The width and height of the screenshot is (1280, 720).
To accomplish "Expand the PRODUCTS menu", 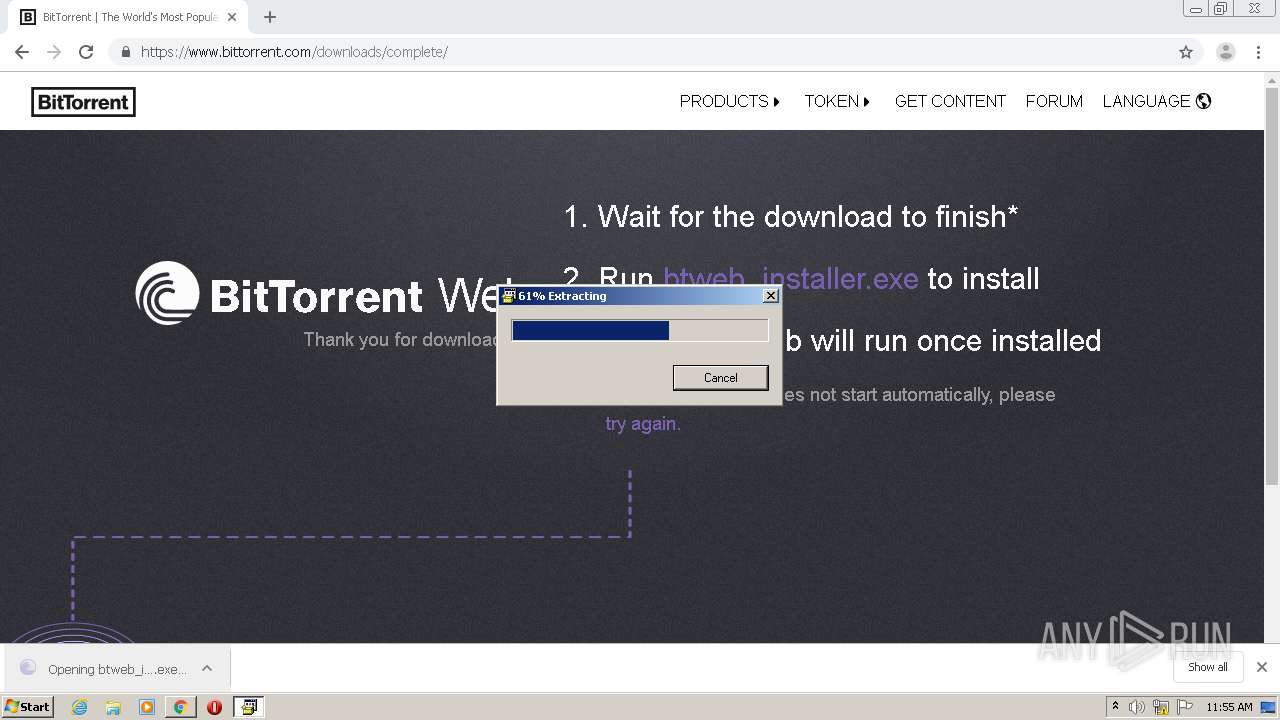I will click(730, 101).
